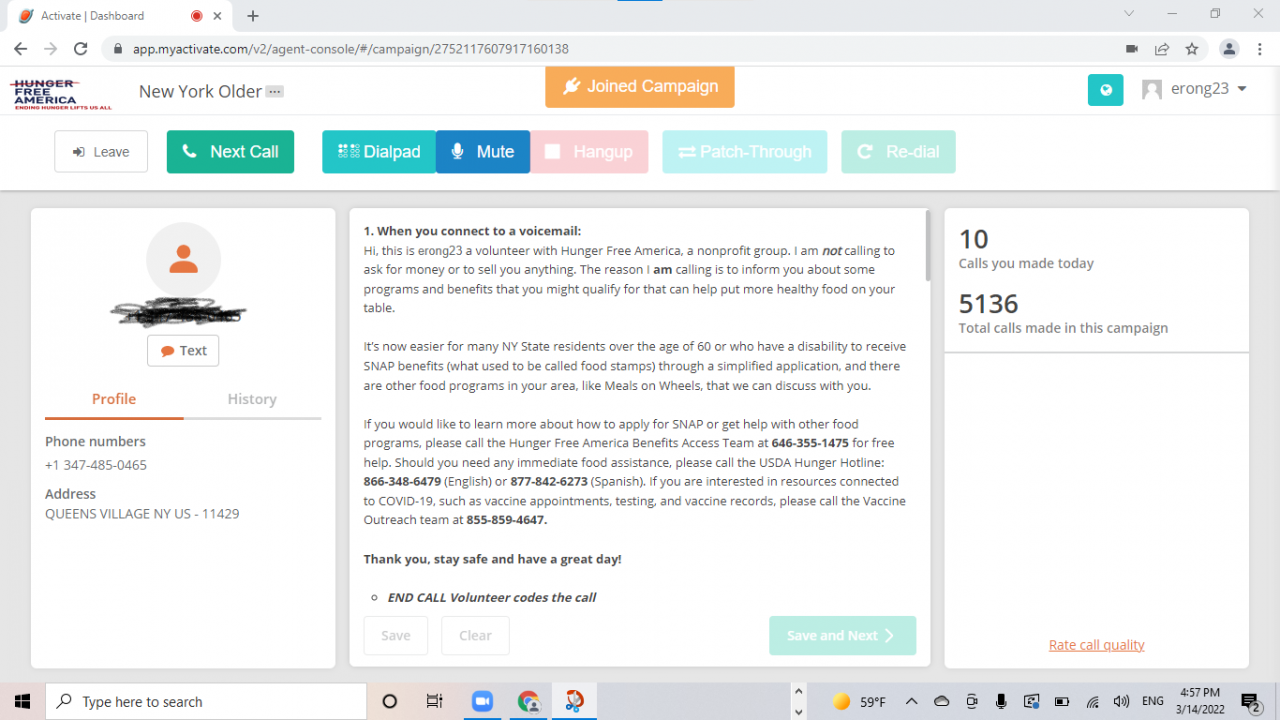Screen dimensions: 1280x720
Task: Show hidden system tray icons
Action: click(912, 701)
